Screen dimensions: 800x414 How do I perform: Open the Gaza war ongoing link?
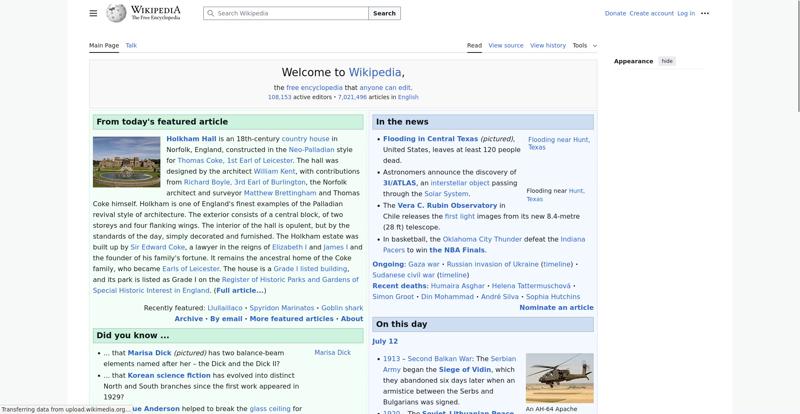[423, 264]
